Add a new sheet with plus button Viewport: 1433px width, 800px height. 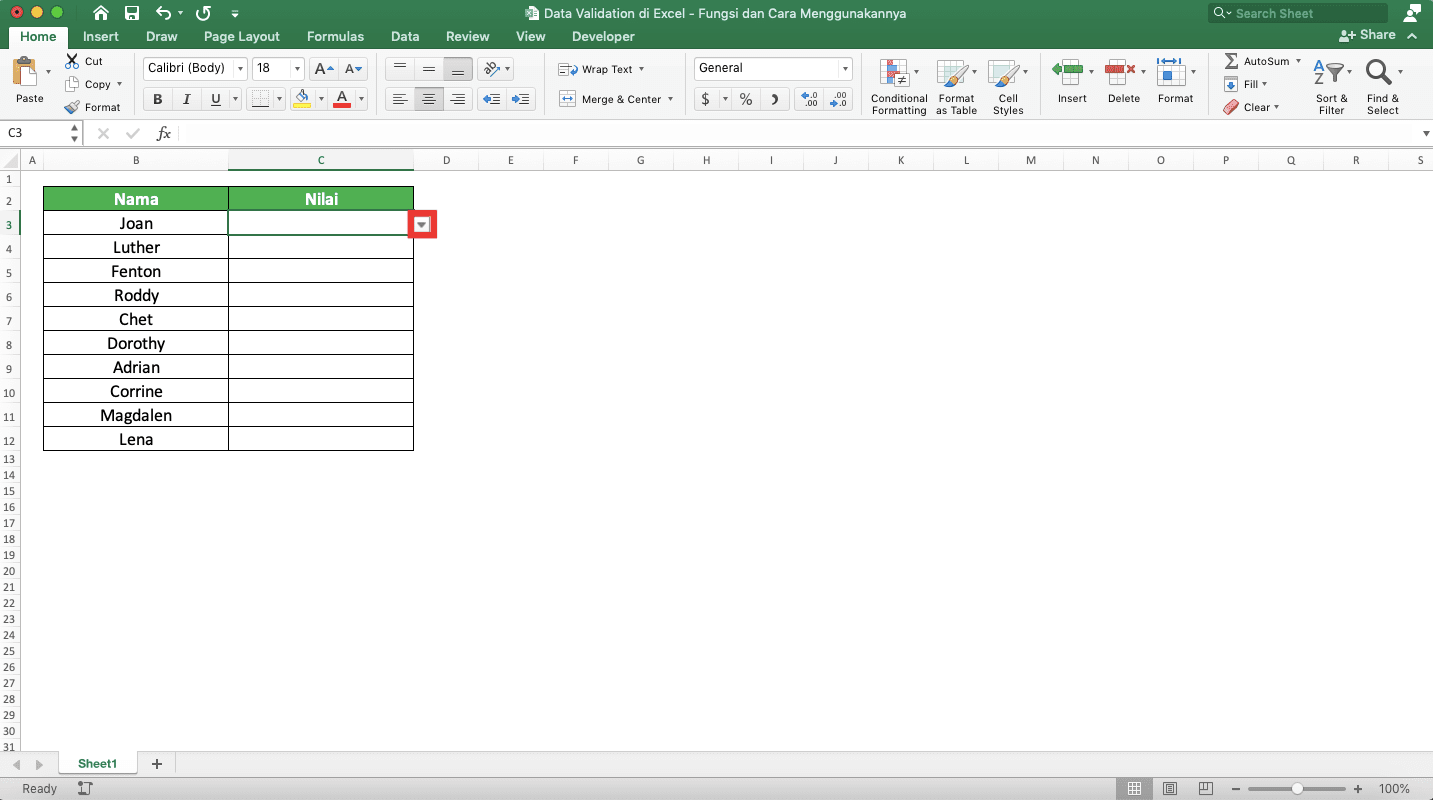(156, 763)
